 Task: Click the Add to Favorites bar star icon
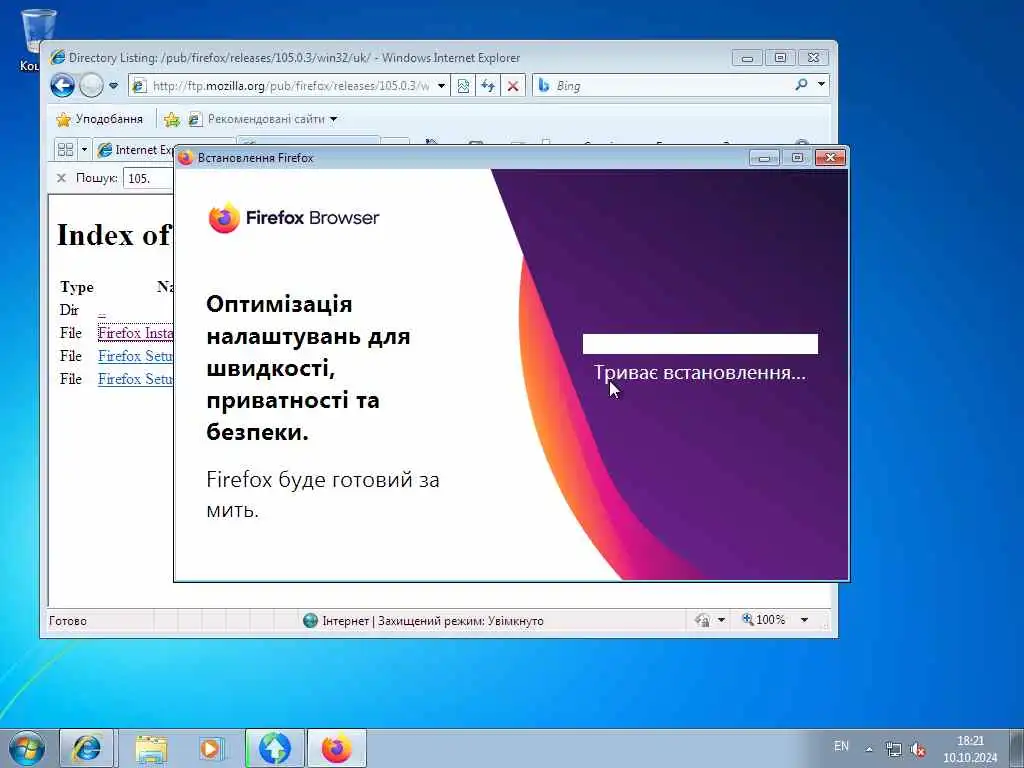point(172,120)
